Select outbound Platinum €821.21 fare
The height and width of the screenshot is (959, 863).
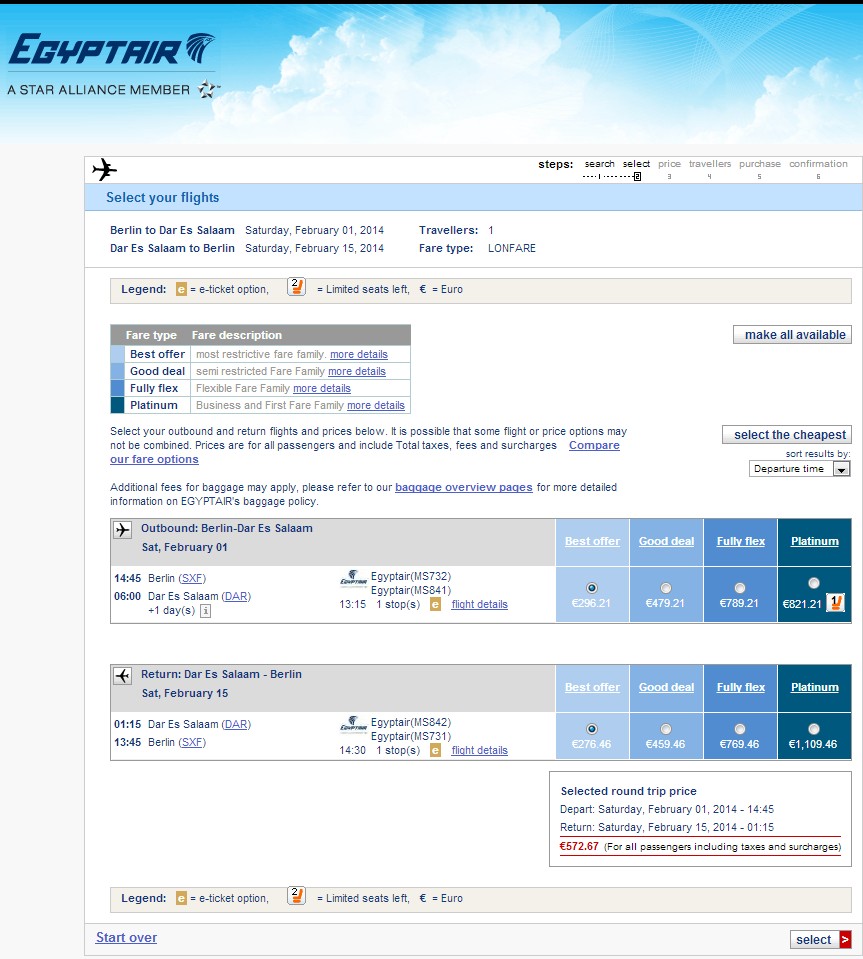(x=813, y=583)
